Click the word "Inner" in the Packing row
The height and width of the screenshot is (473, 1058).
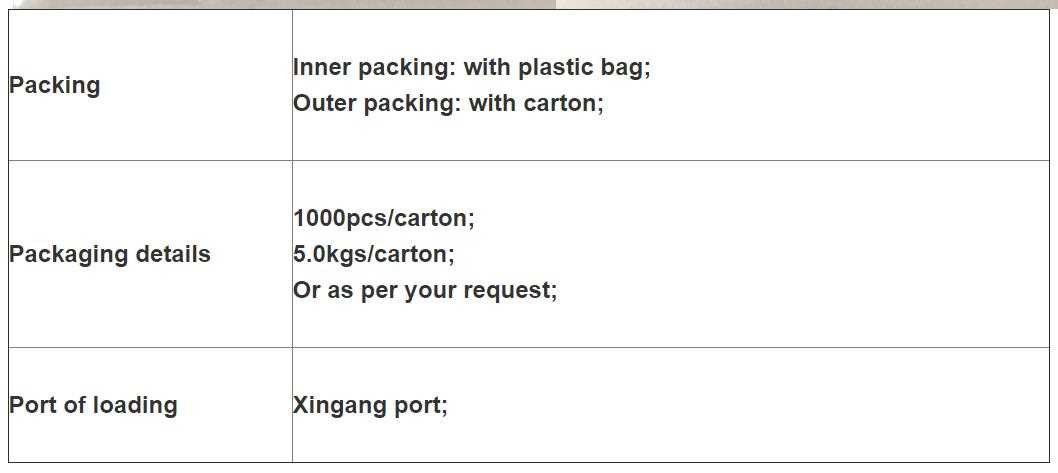(x=321, y=67)
